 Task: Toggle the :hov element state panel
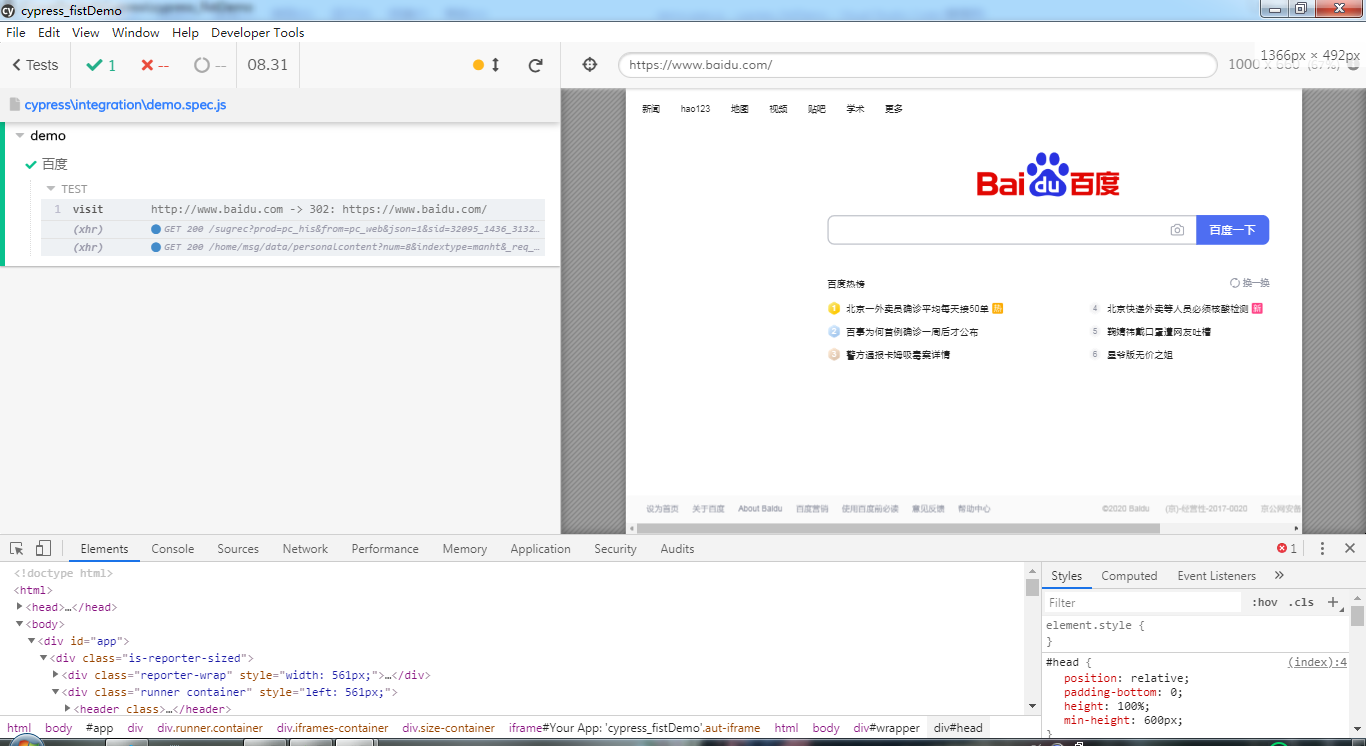coord(1265,603)
